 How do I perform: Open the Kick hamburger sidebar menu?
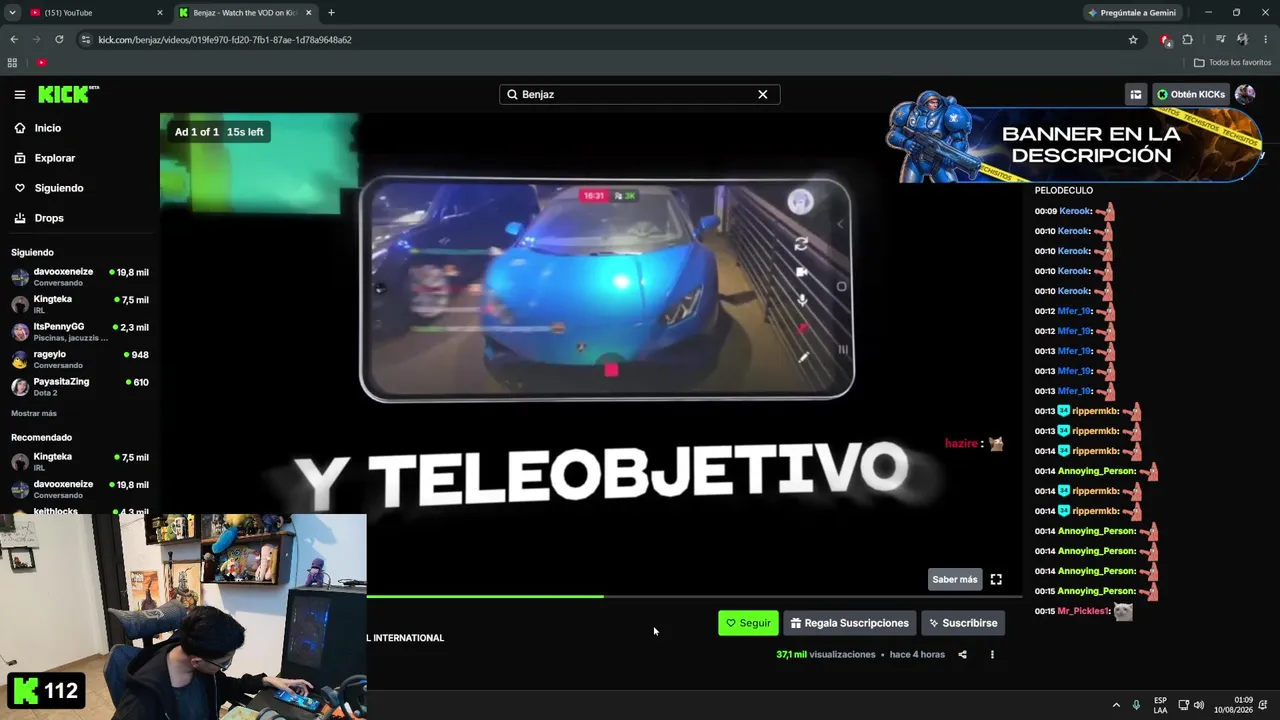pos(20,94)
